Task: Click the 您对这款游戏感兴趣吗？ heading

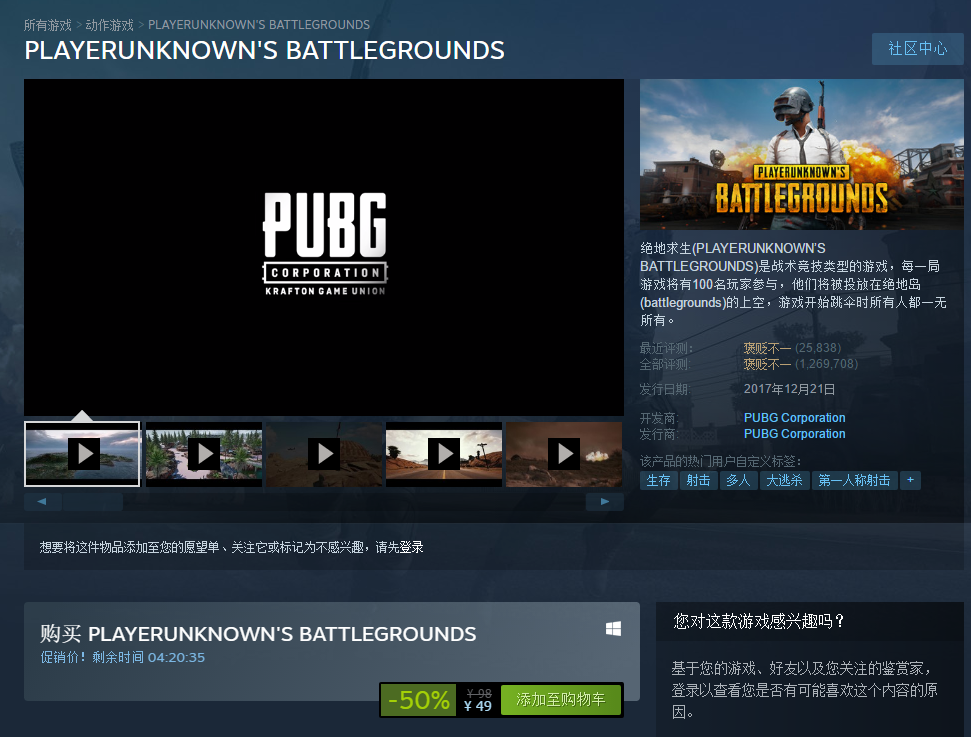Action: [x=759, y=621]
